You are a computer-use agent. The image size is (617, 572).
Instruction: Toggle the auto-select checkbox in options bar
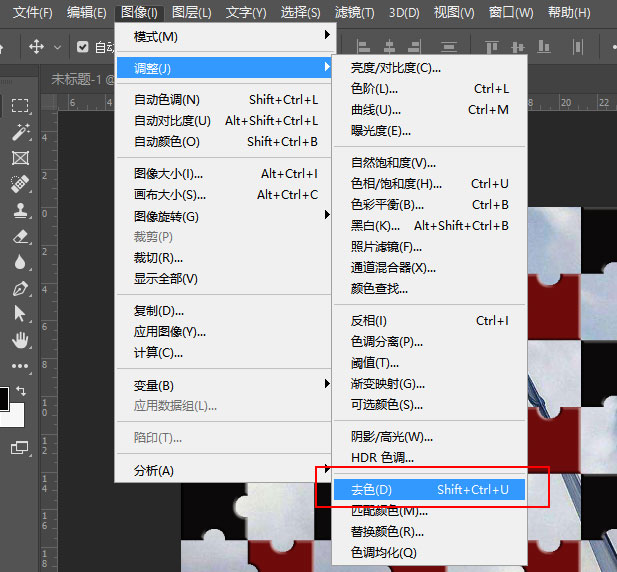(x=84, y=47)
